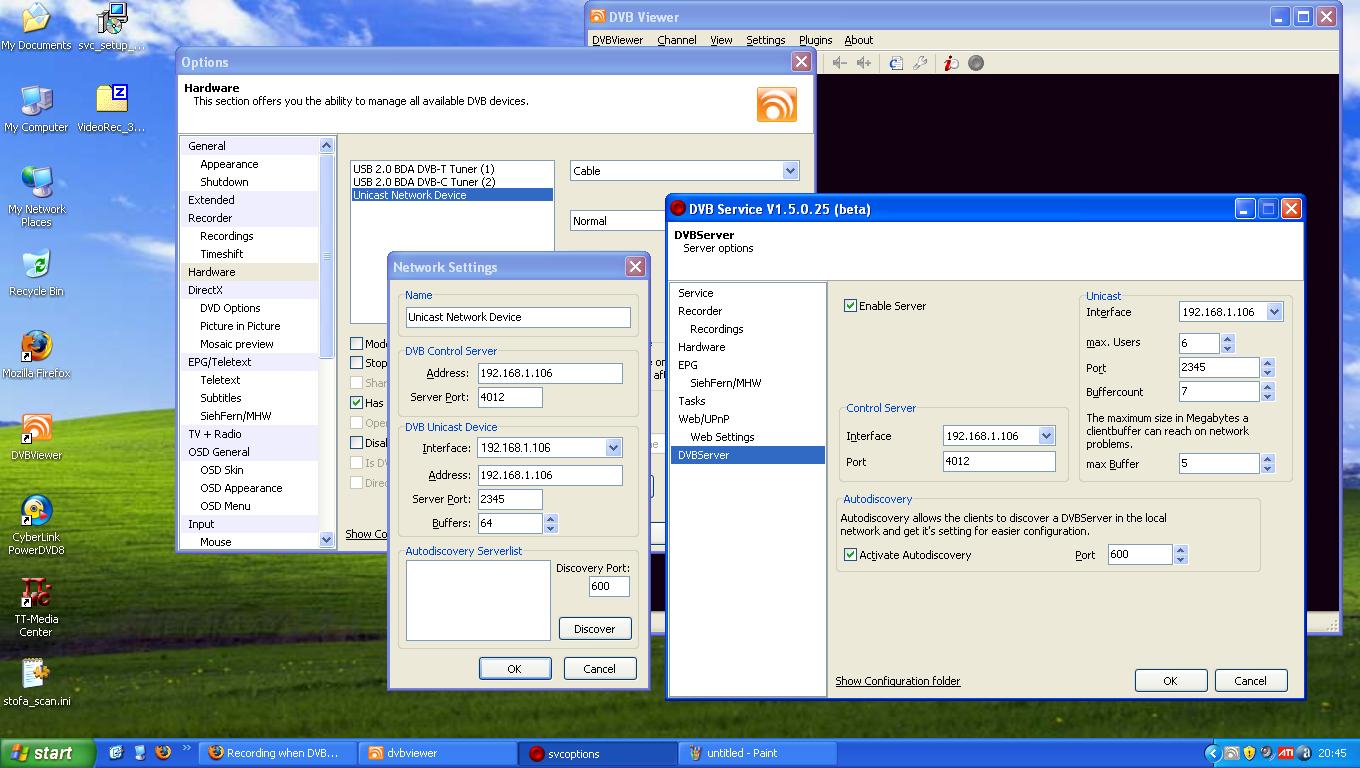Click the volume up speaker icon

(864, 63)
